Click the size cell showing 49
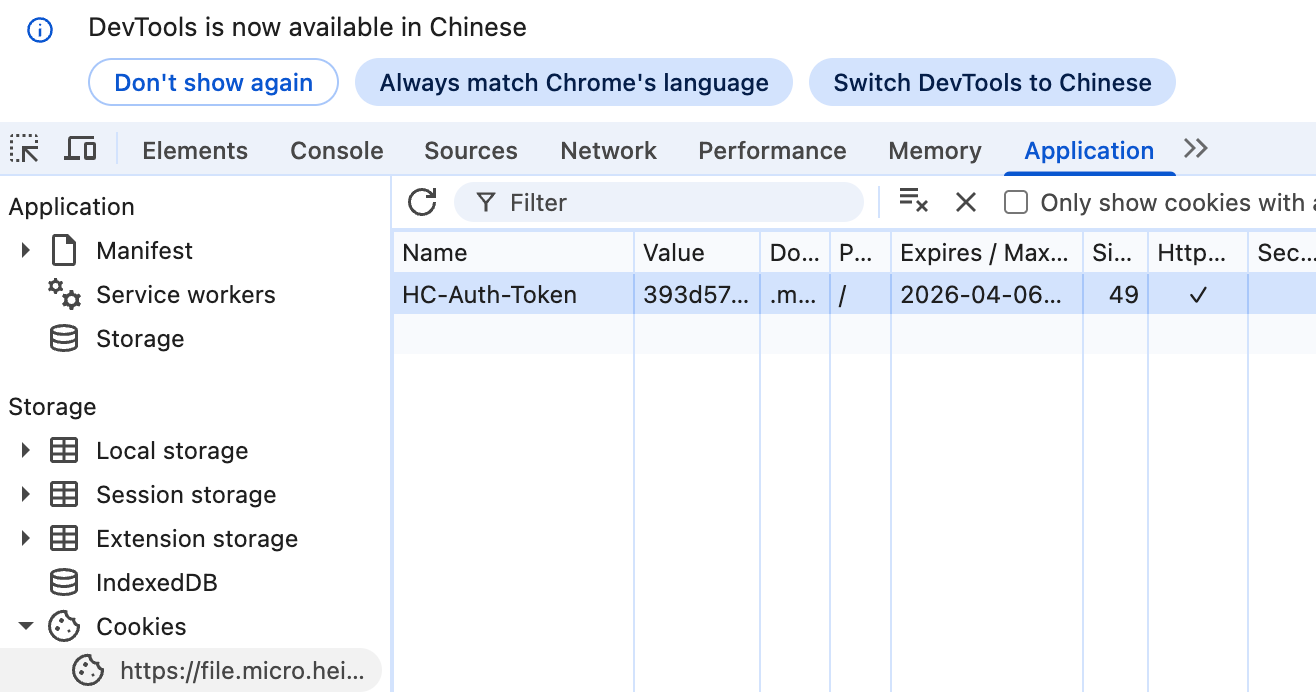 click(x=1115, y=294)
